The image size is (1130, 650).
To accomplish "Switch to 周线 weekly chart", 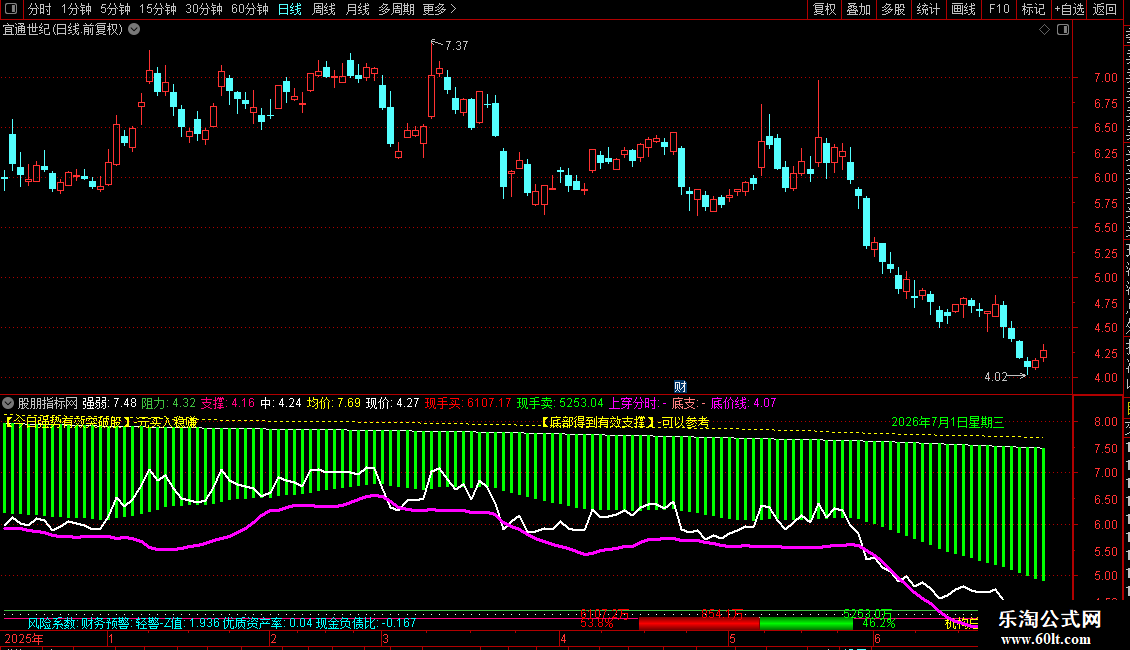I will point(324,9).
